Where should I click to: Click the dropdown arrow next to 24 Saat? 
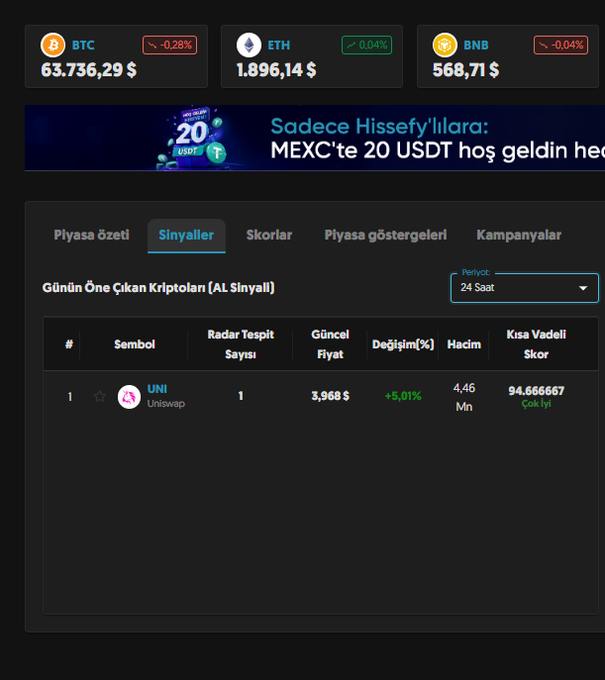(x=583, y=288)
